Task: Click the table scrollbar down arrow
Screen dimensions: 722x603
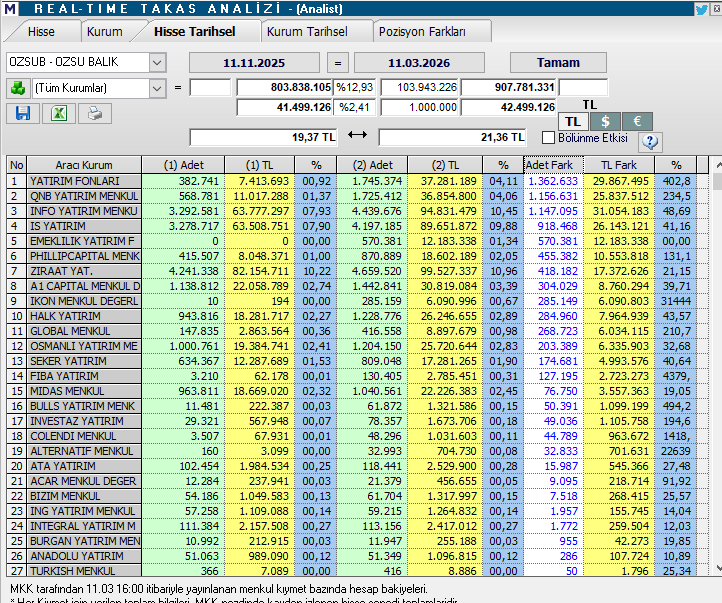Action: [718, 568]
